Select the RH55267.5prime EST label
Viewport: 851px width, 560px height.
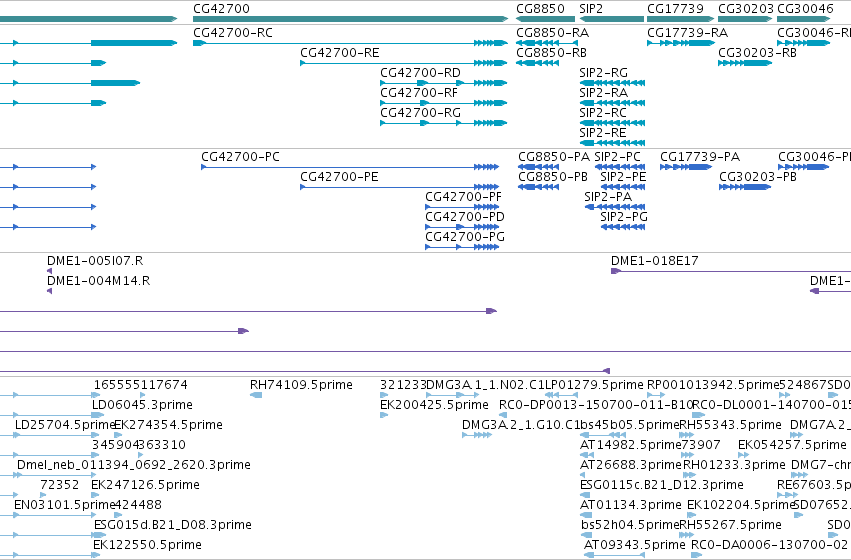pos(731,525)
